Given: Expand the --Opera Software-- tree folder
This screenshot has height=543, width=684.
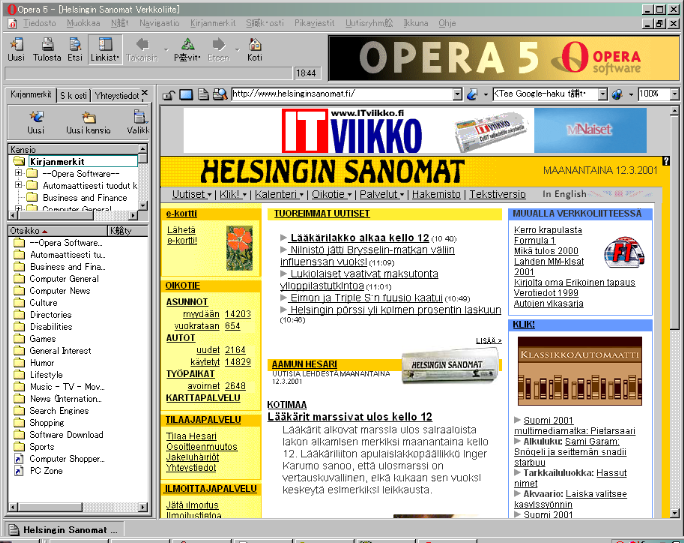Looking at the screenshot, I should (x=18, y=173).
